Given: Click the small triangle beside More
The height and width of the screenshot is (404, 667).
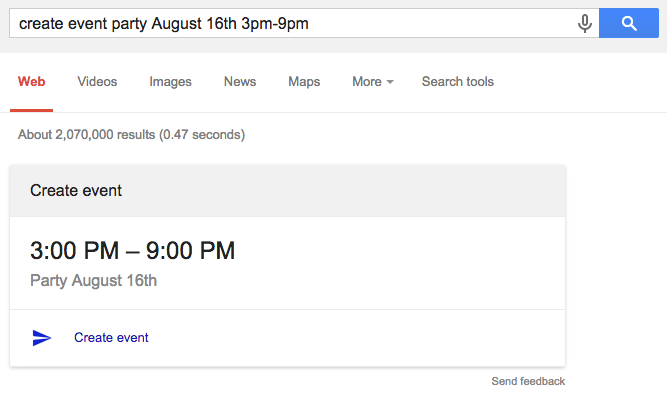Looking at the screenshot, I should point(390,83).
